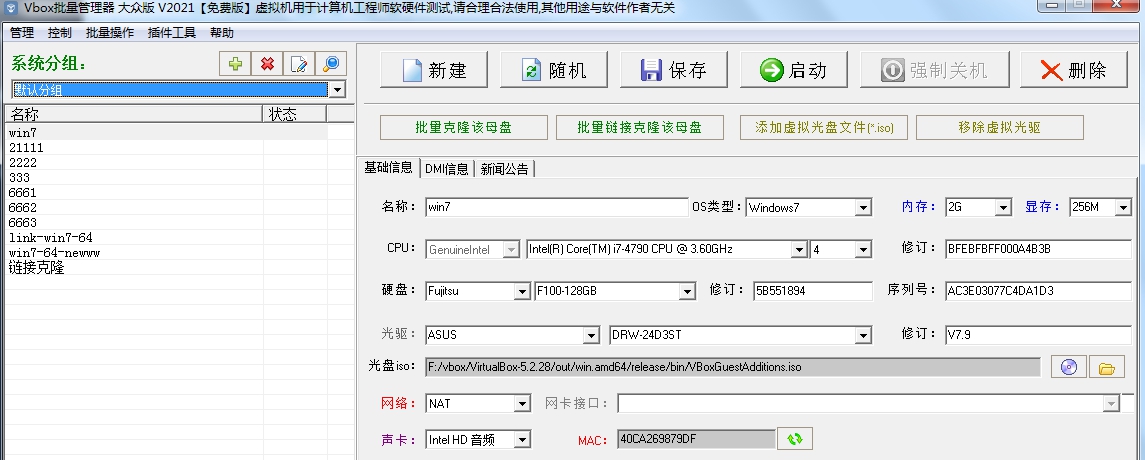Click the green refresh MAC address icon

(x=794, y=439)
